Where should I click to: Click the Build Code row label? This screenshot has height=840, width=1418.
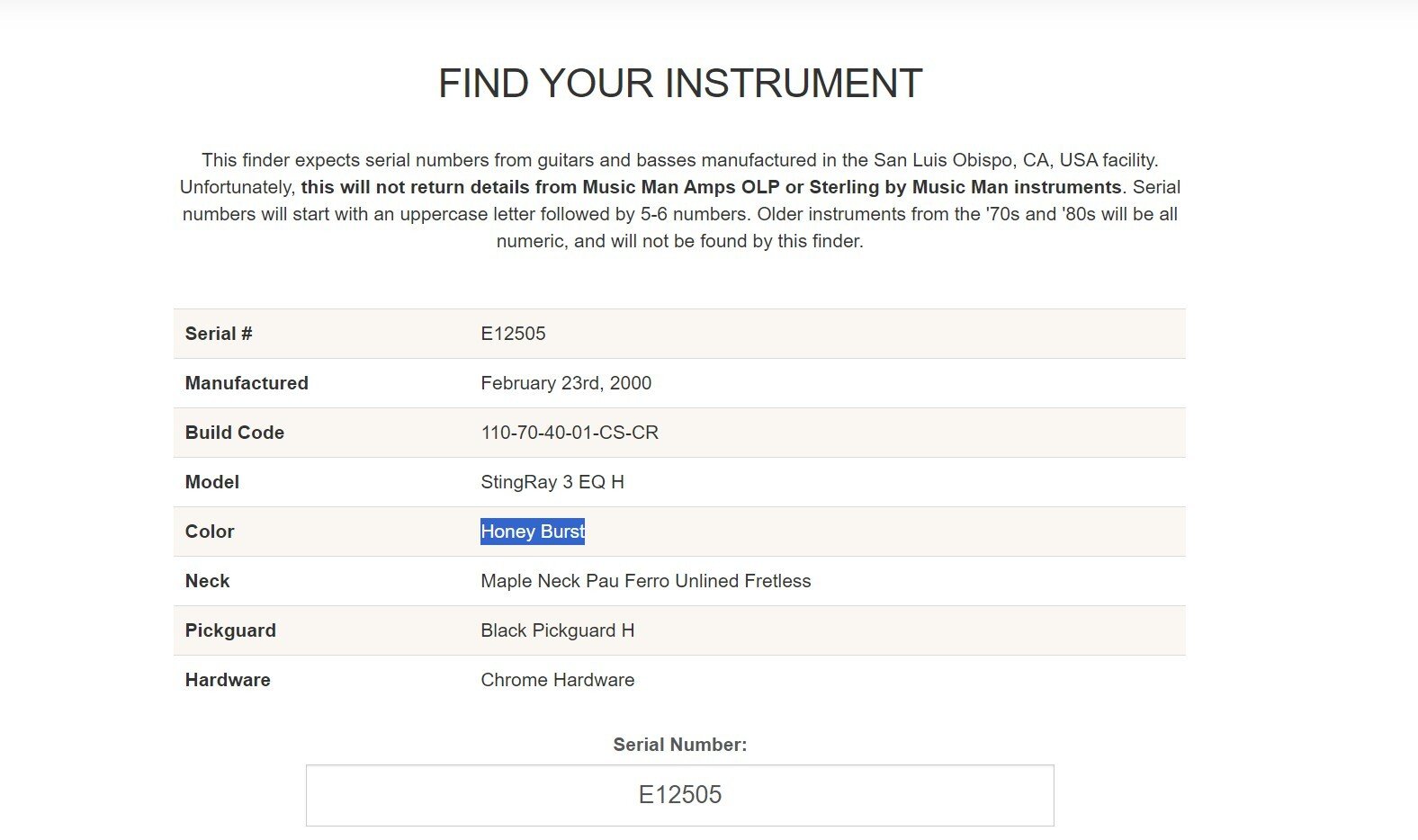[x=235, y=433]
